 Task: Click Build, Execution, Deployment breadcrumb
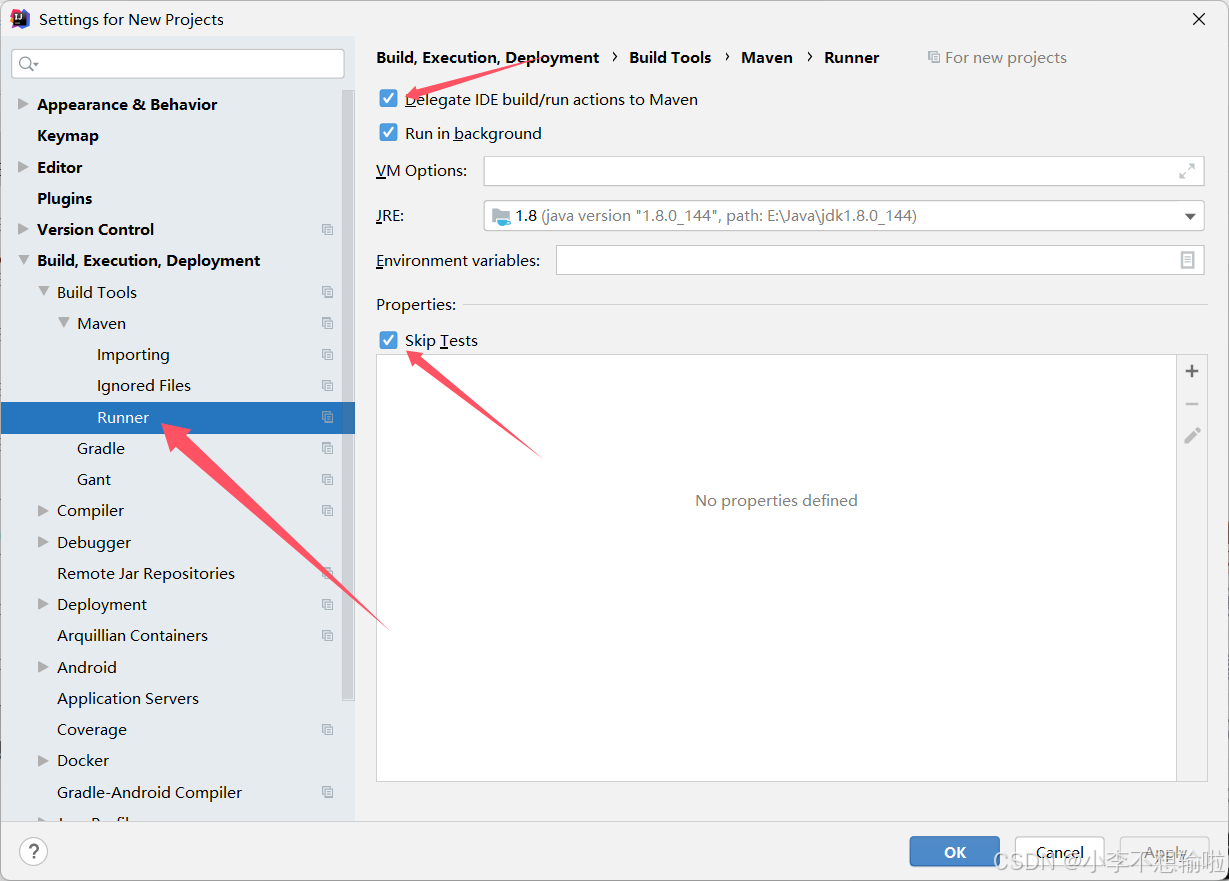tap(488, 57)
